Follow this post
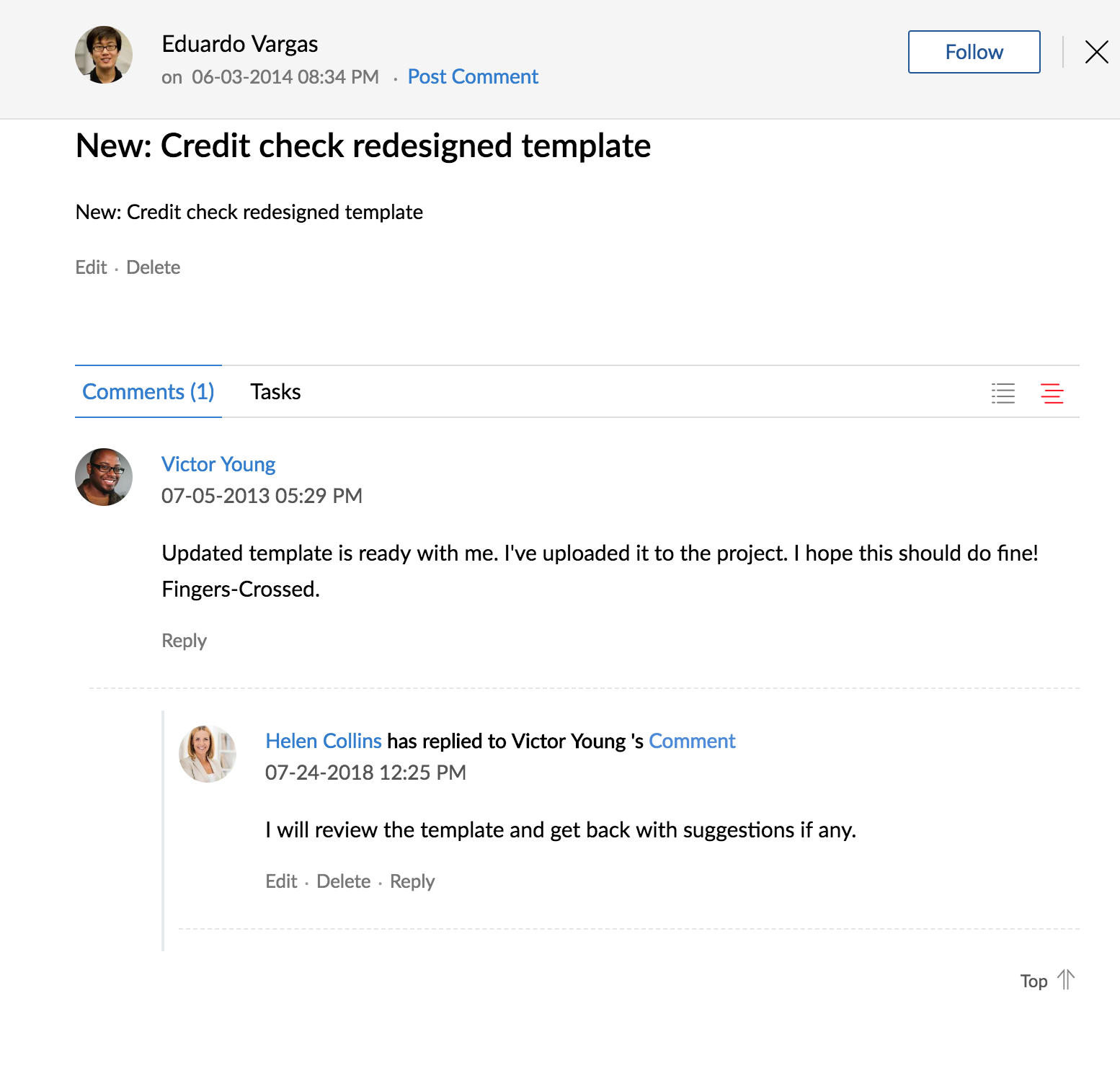The height and width of the screenshot is (1068, 1120). point(974,52)
